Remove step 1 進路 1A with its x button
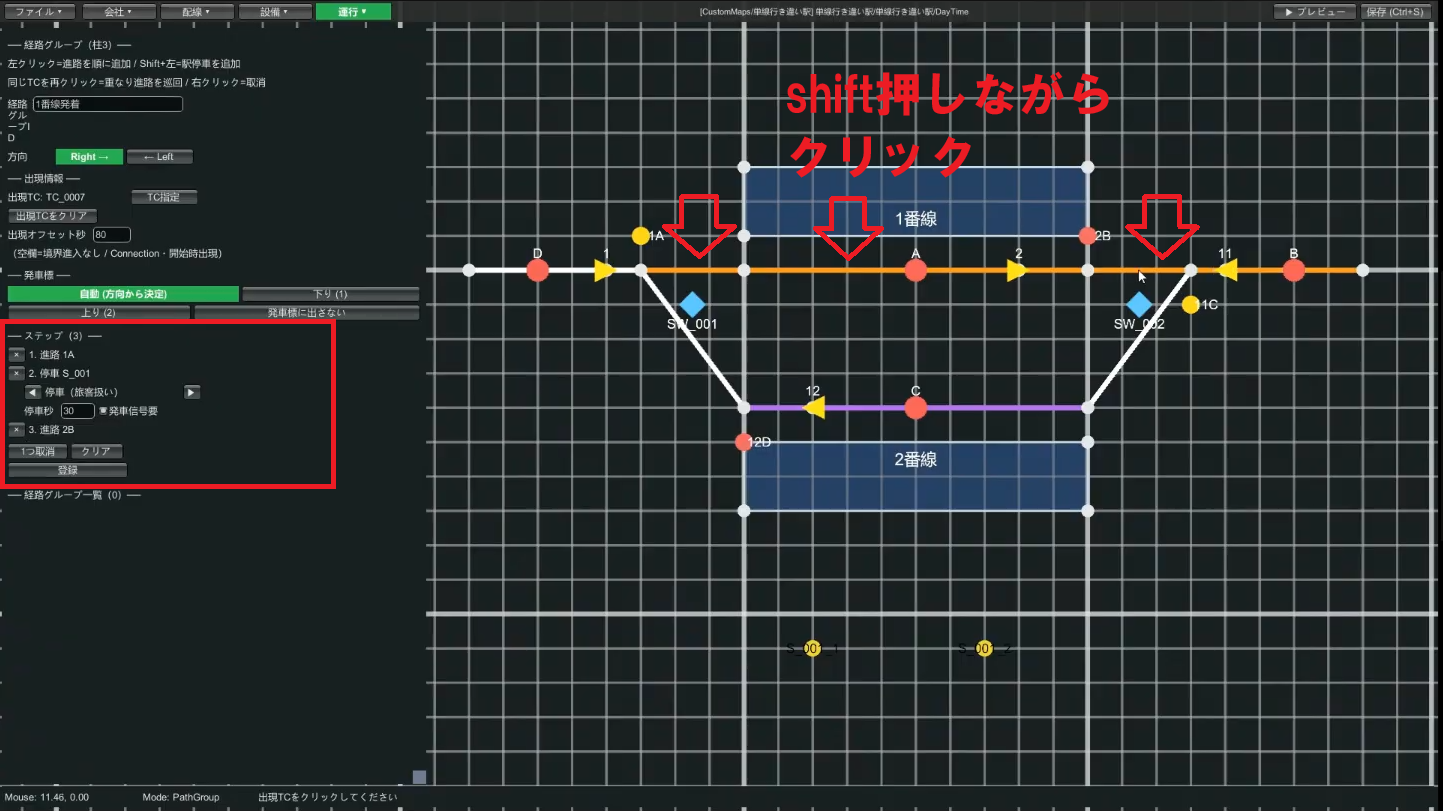1443x811 pixels. pos(16,354)
